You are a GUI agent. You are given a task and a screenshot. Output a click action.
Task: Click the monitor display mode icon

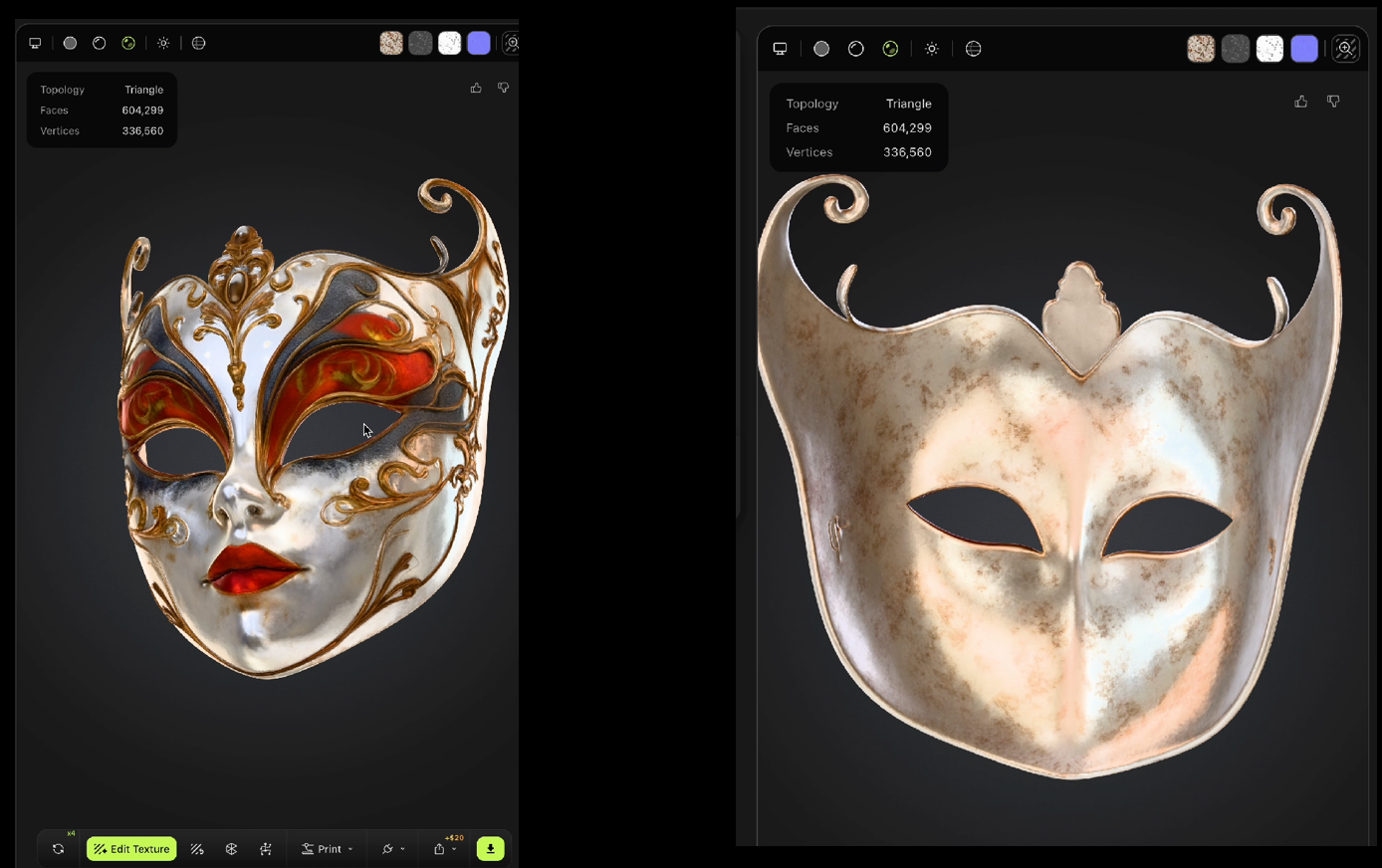click(x=35, y=43)
